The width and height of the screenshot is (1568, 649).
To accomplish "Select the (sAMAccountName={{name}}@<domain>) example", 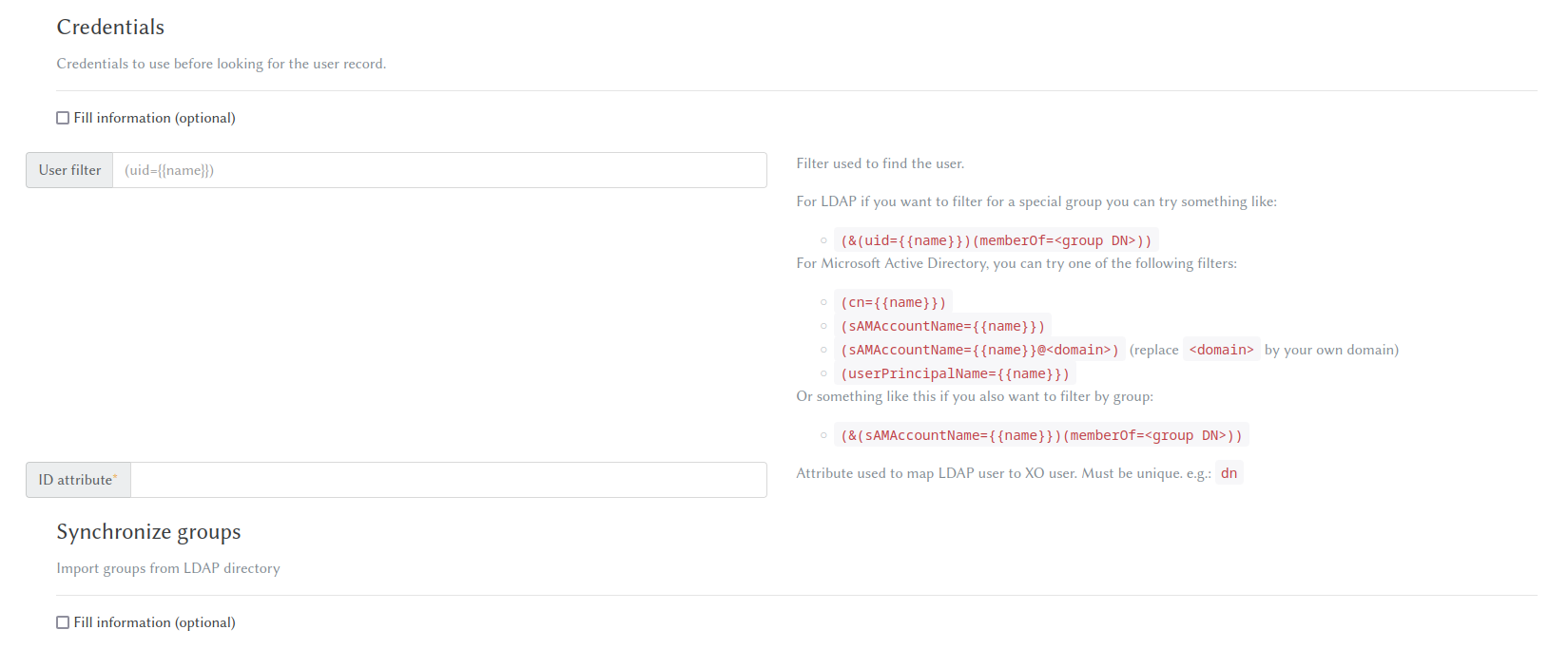I will [979, 350].
